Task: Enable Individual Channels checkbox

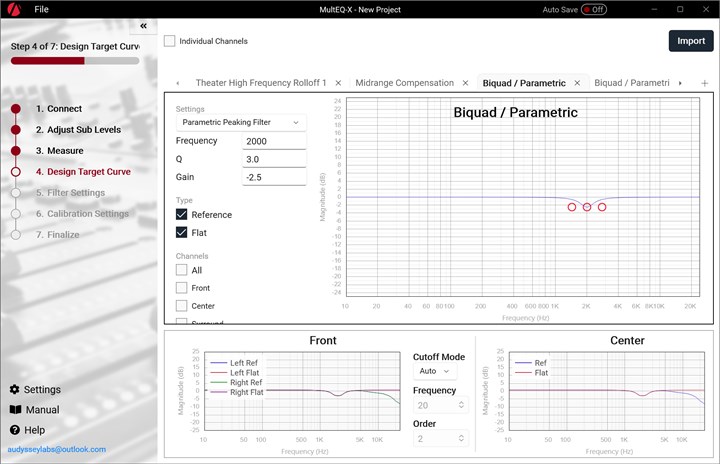Action: [x=169, y=41]
